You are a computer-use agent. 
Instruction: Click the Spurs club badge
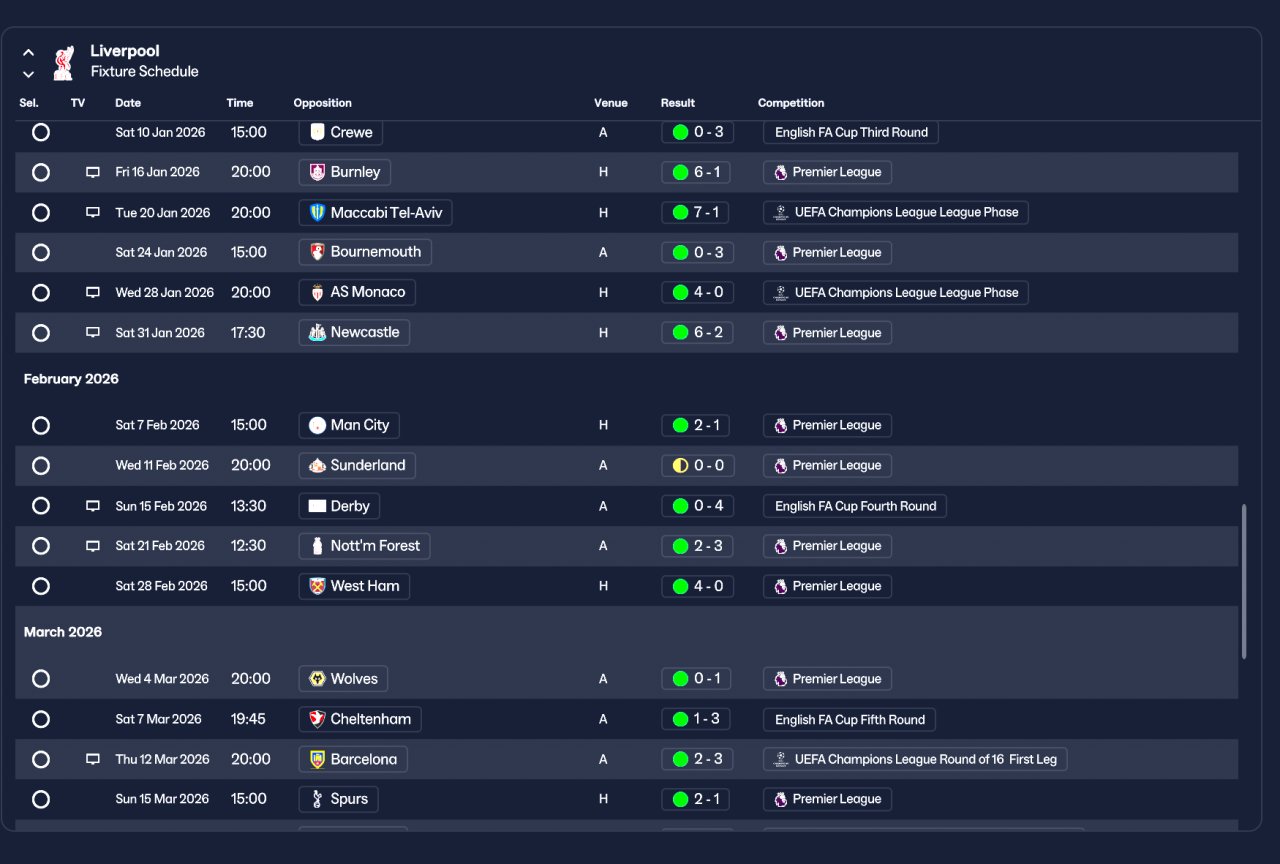[x=317, y=799]
